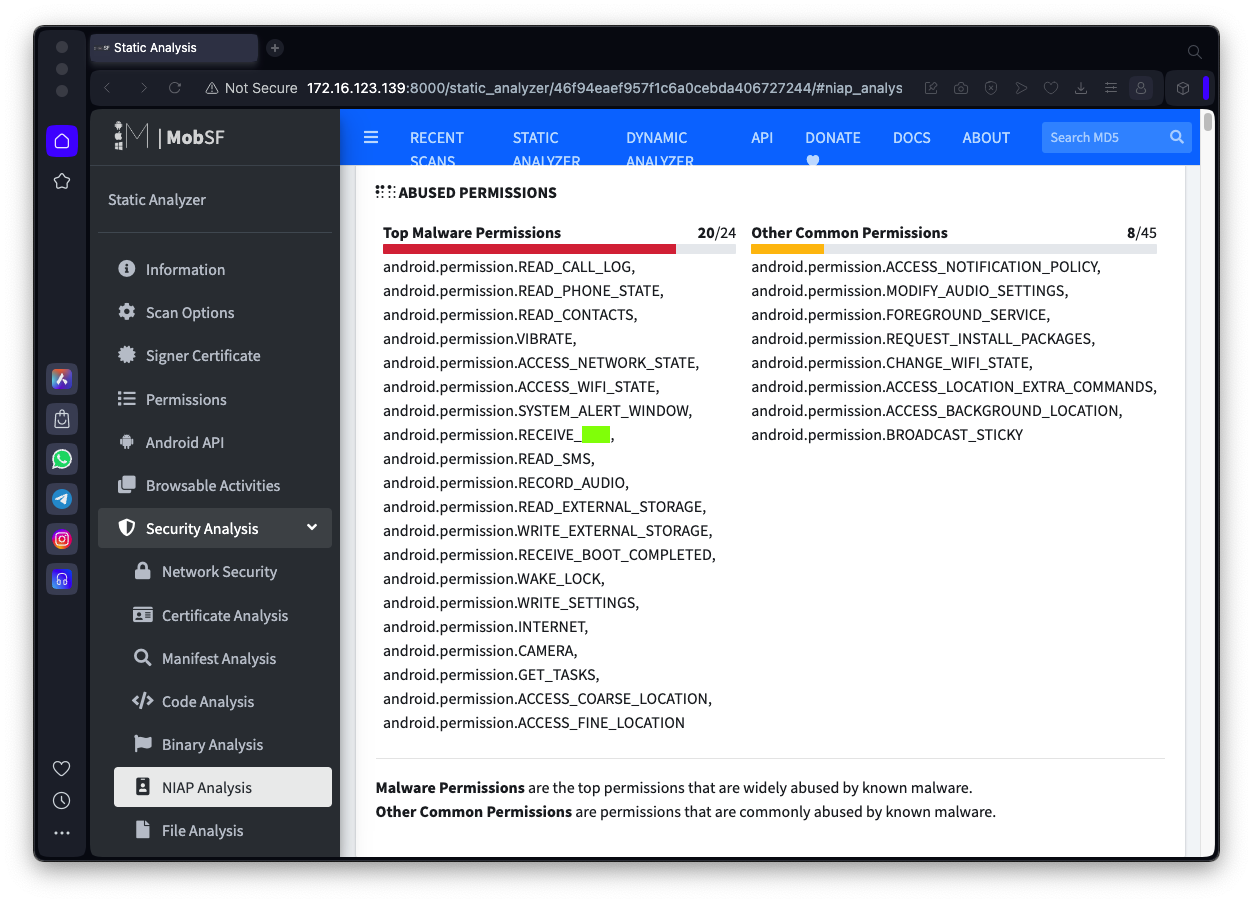Open WhatsApp from the browser sidebar
This screenshot has height=903, width=1253.
62,459
